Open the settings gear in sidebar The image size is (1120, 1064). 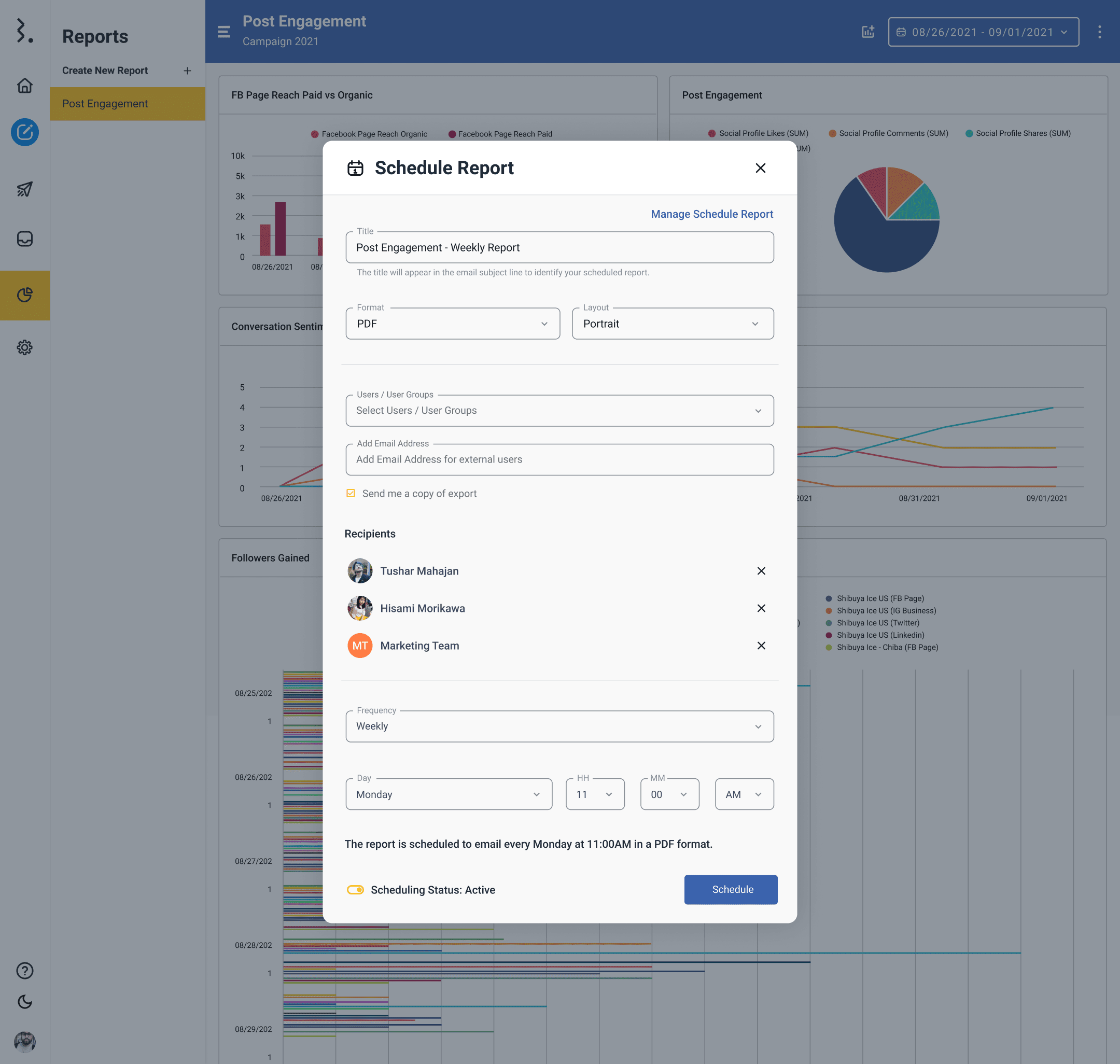[x=24, y=347]
